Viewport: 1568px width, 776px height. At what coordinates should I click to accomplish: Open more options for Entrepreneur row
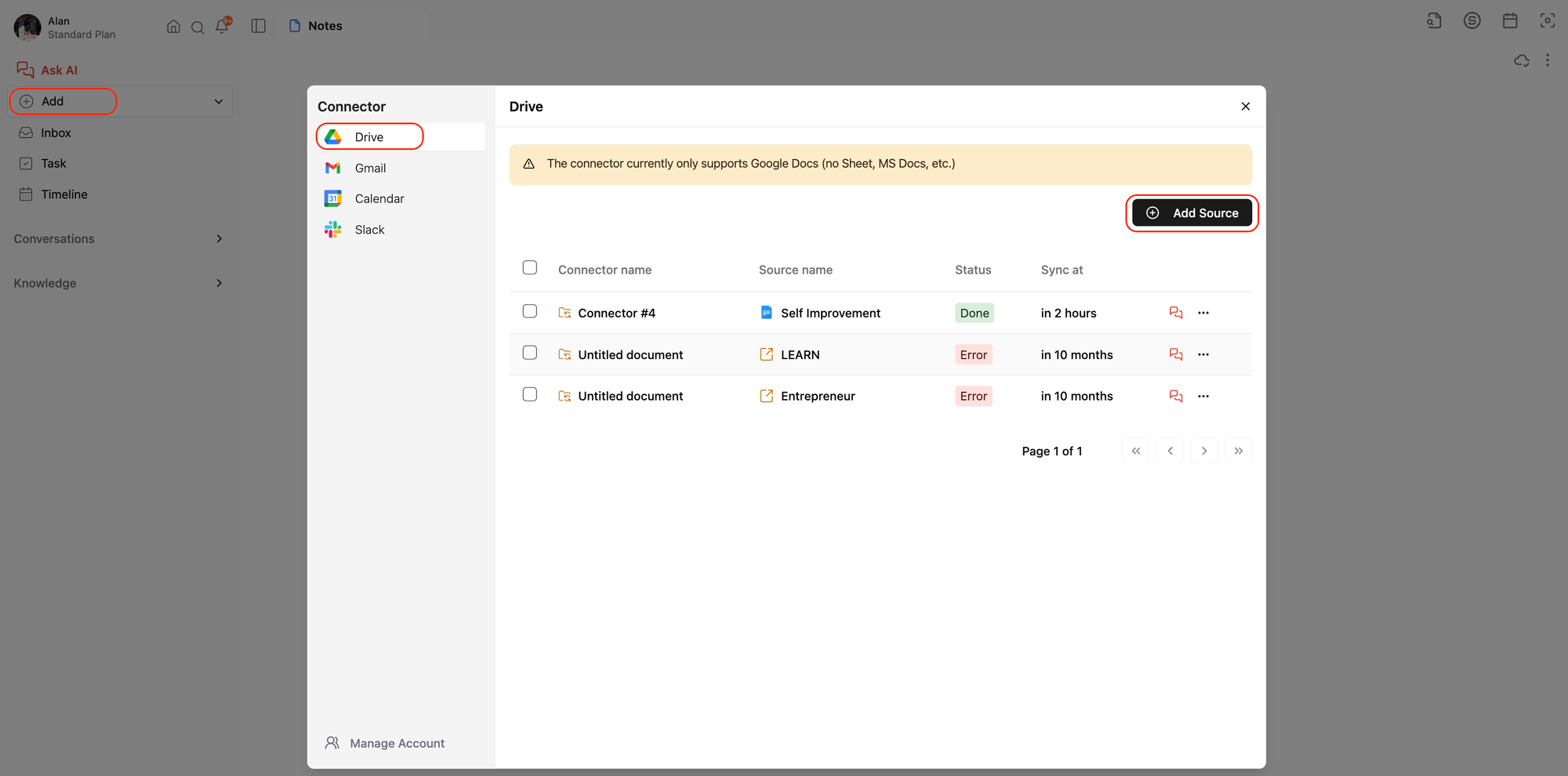(x=1203, y=396)
